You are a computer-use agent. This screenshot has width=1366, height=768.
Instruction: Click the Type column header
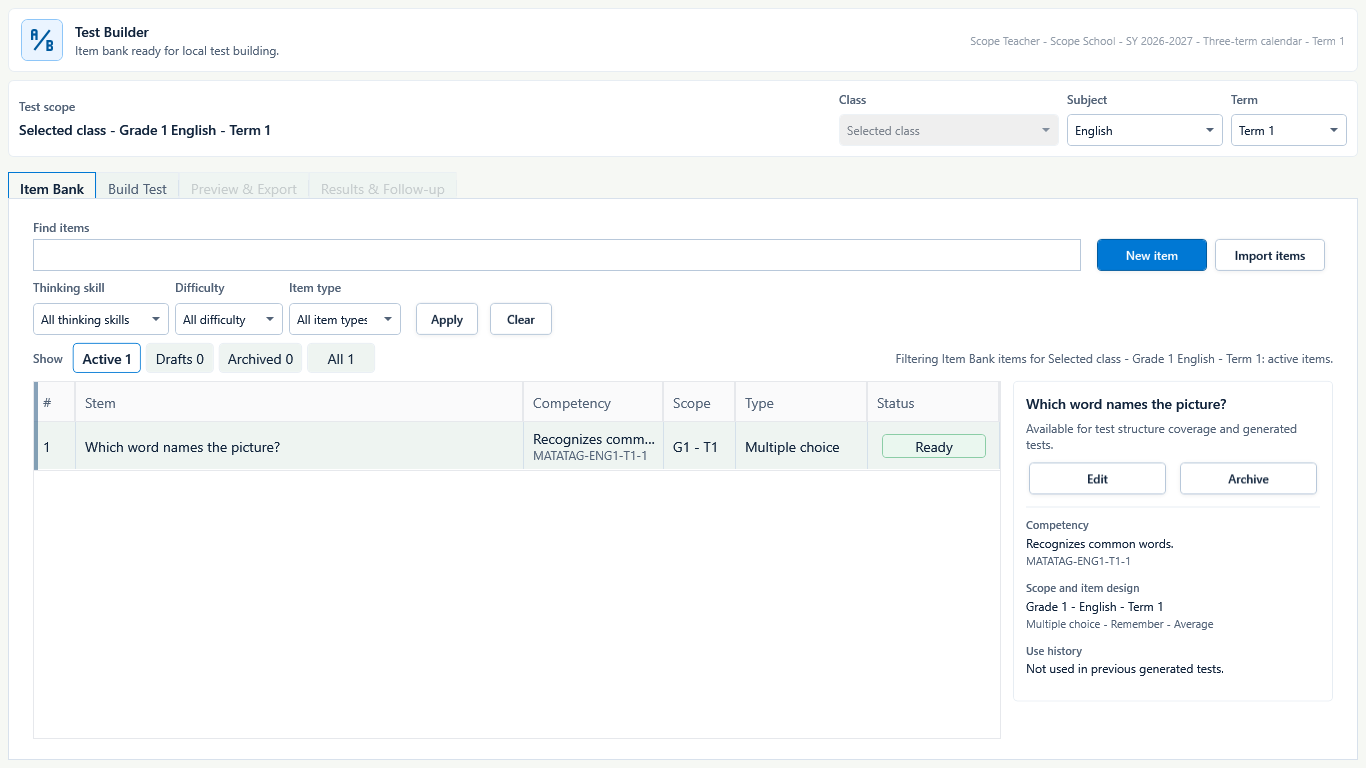[801, 403]
